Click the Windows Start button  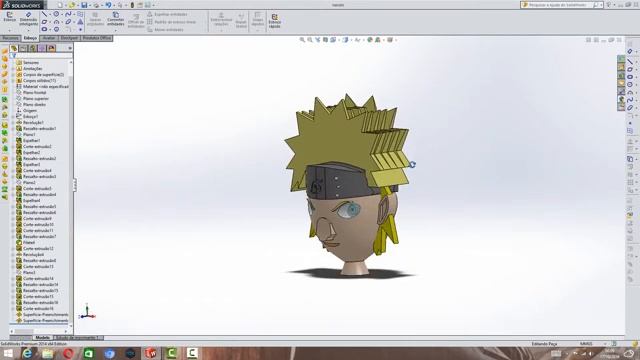(x=7, y=353)
